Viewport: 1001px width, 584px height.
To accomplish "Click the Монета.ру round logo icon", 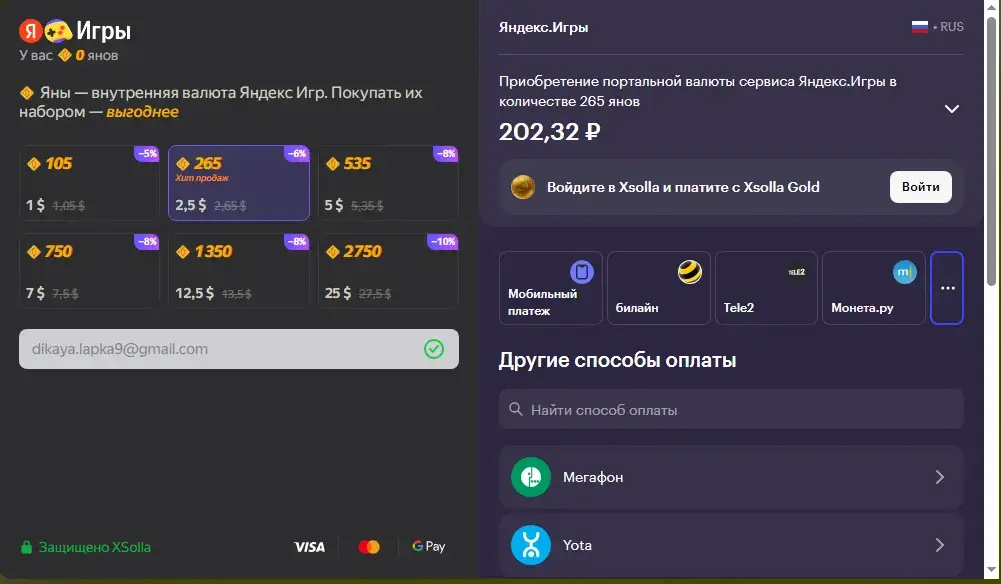I will (x=905, y=273).
